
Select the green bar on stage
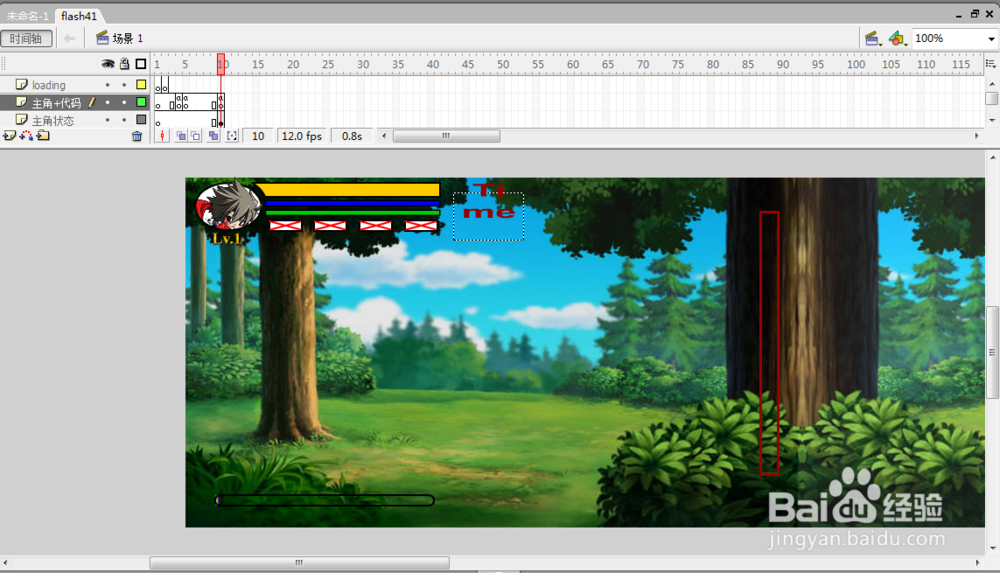click(x=353, y=212)
